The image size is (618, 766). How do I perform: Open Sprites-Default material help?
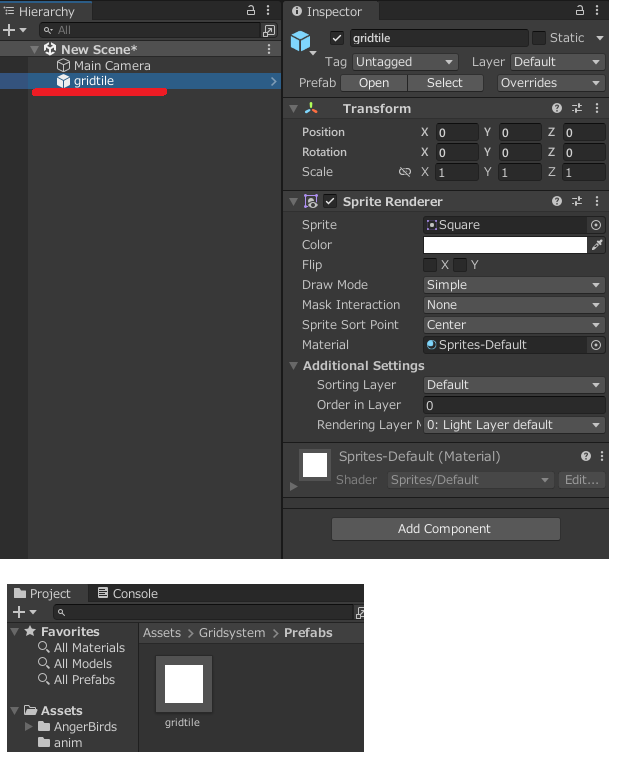pos(586,456)
